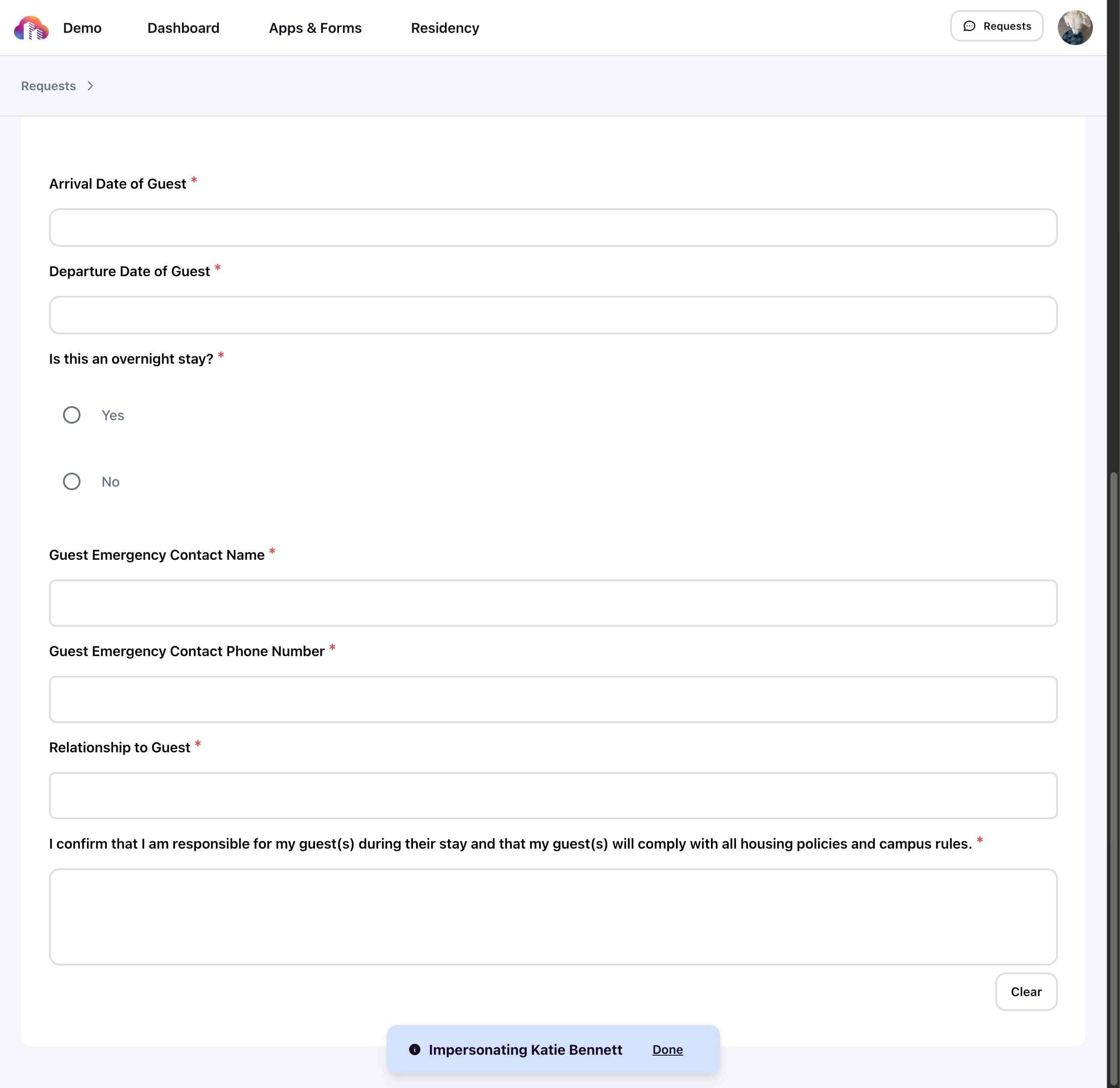Click the colorful cloud app logo
The image size is (1120, 1088).
pyautogui.click(x=31, y=28)
